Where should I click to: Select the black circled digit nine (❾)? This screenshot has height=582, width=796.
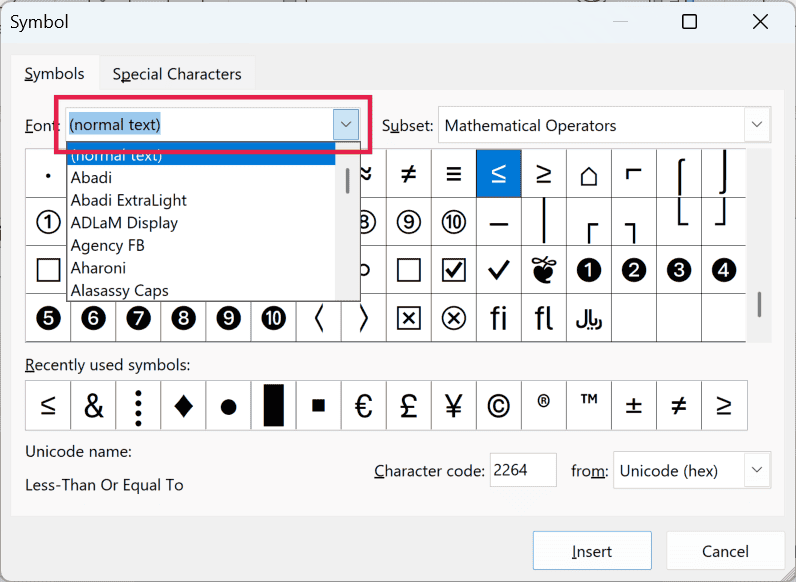point(228,318)
